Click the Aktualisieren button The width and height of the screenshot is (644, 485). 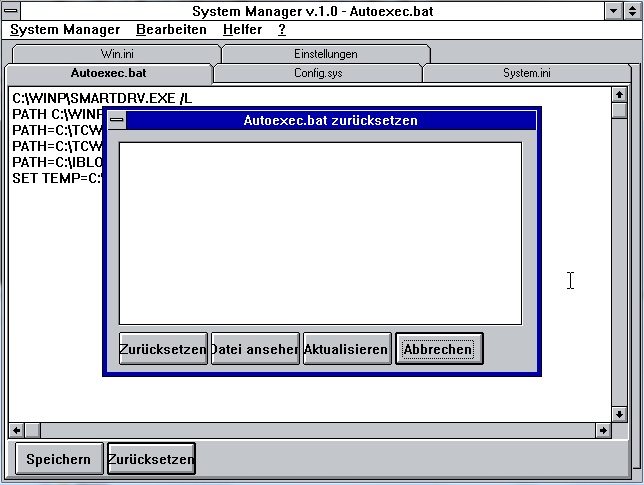(x=347, y=349)
